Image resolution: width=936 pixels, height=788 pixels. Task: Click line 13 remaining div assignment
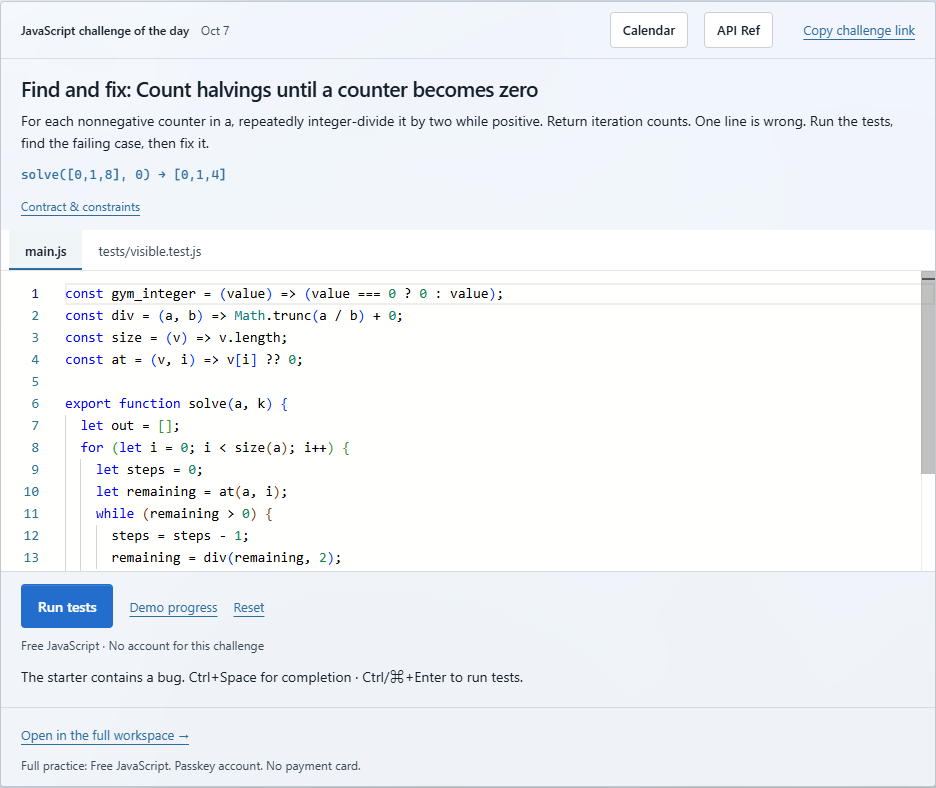226,558
